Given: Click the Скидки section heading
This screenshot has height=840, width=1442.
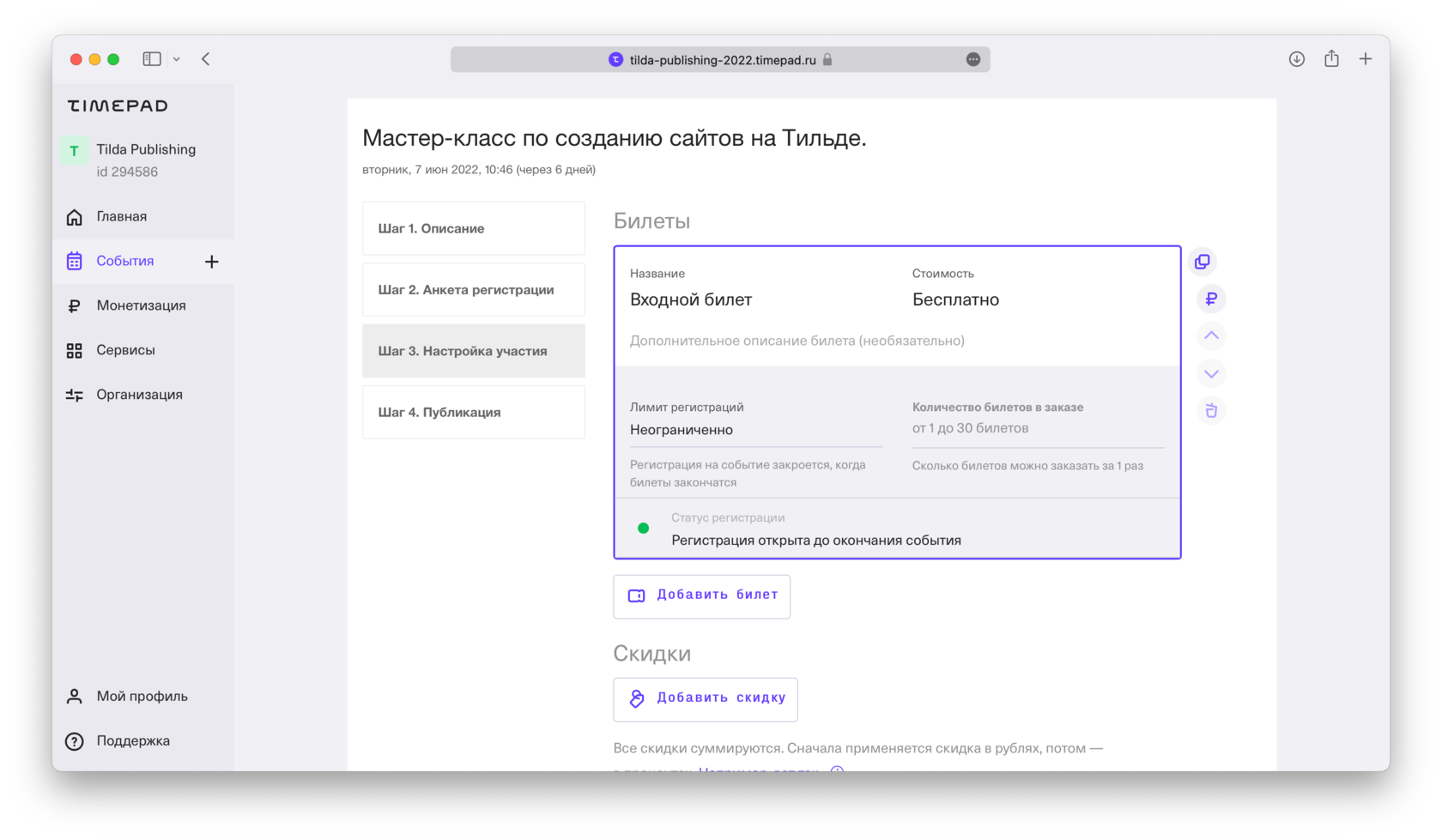Looking at the screenshot, I should tap(652, 654).
